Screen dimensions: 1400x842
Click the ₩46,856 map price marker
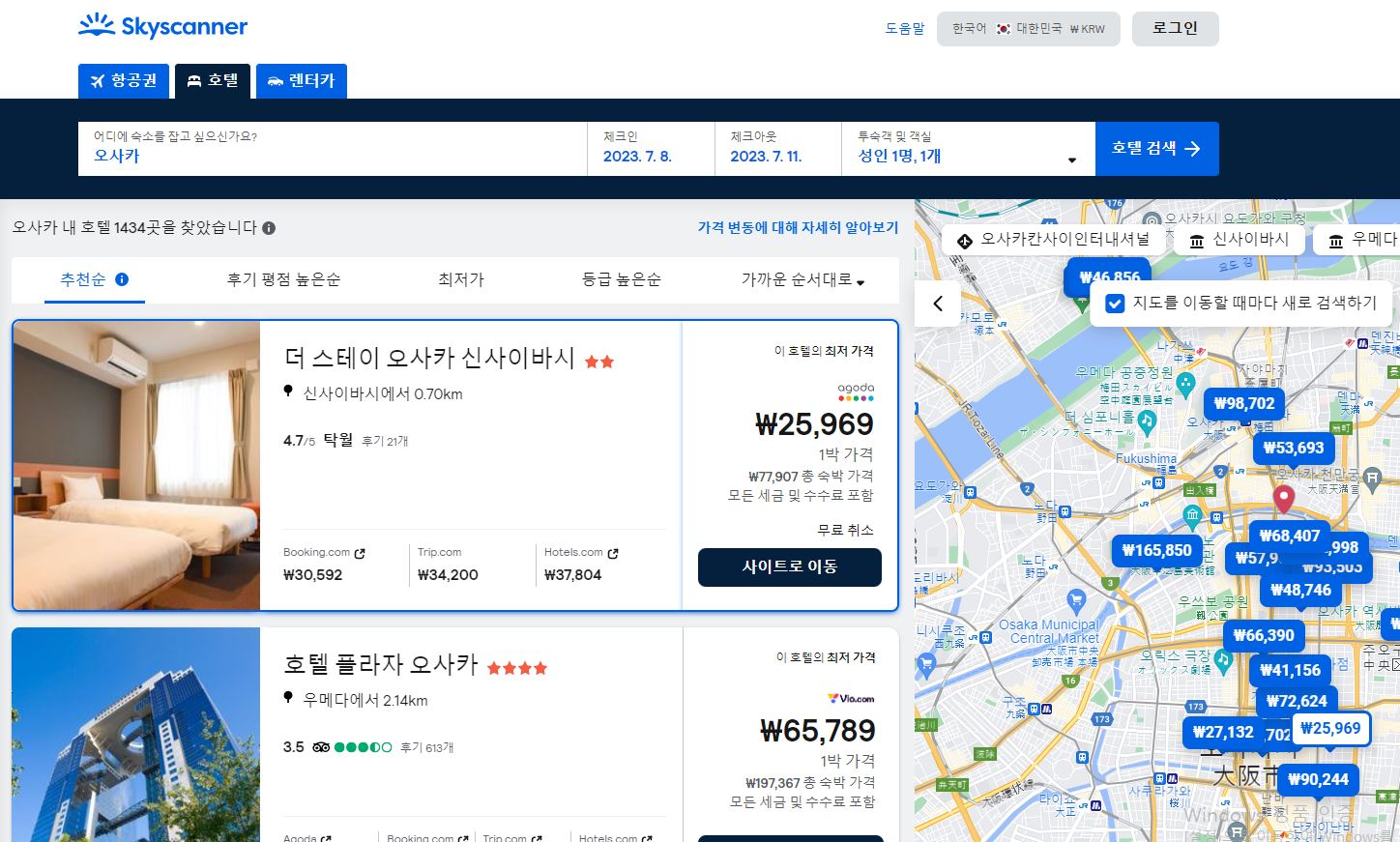tap(1109, 276)
